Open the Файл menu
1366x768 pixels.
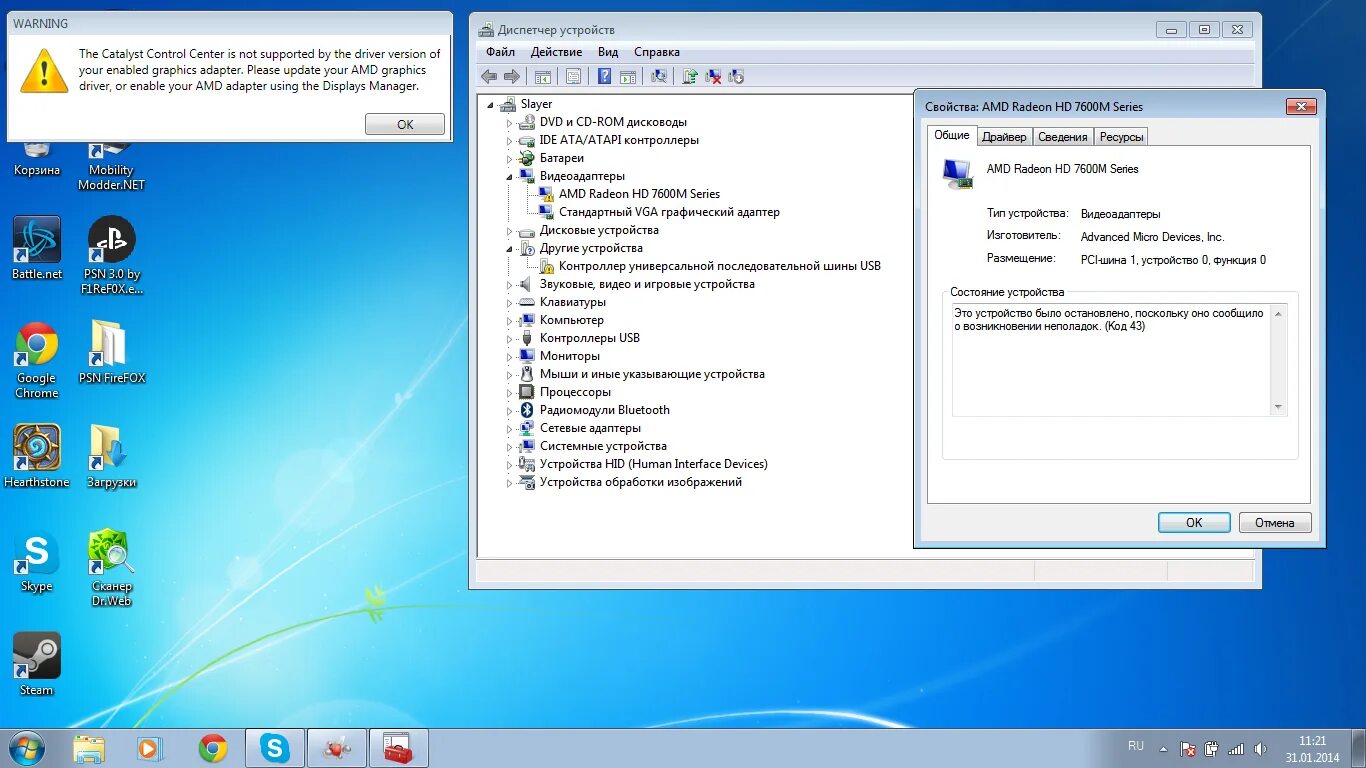point(500,52)
